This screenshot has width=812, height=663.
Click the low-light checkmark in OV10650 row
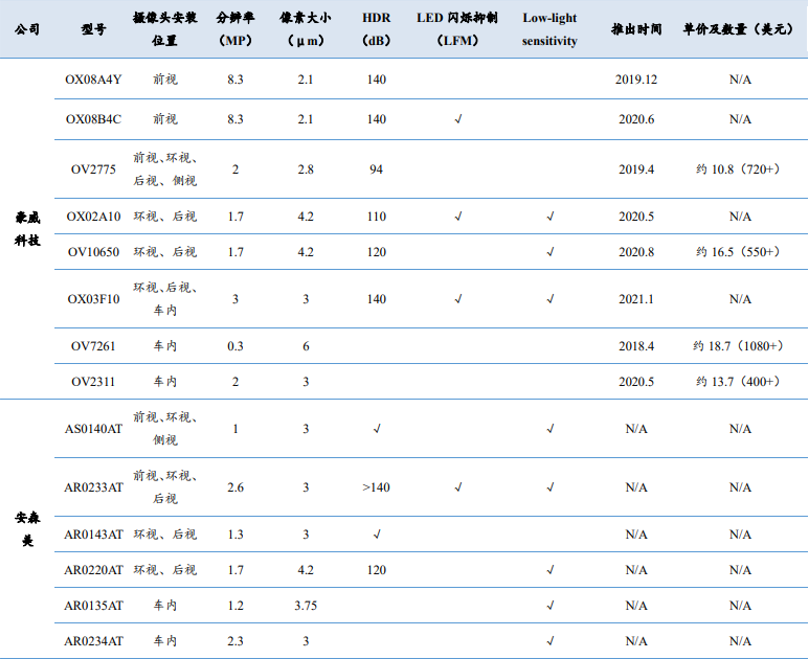(x=550, y=252)
